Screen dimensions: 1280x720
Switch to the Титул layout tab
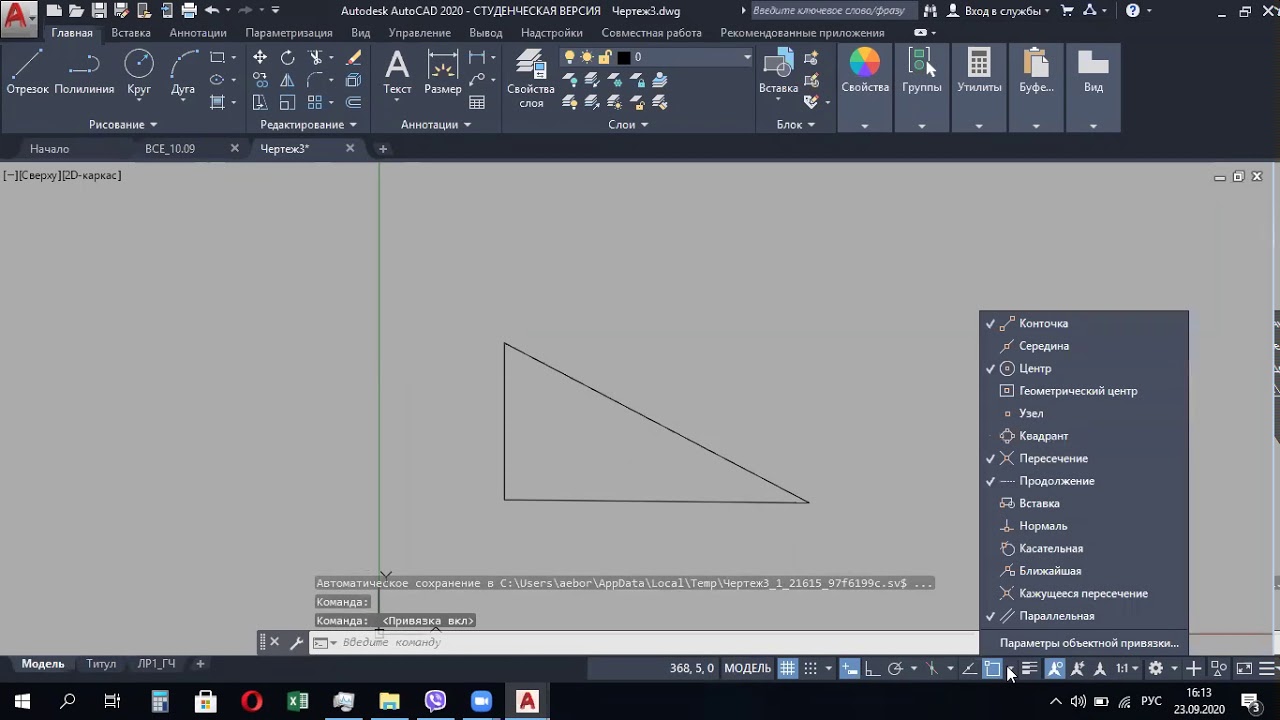pyautogui.click(x=101, y=664)
